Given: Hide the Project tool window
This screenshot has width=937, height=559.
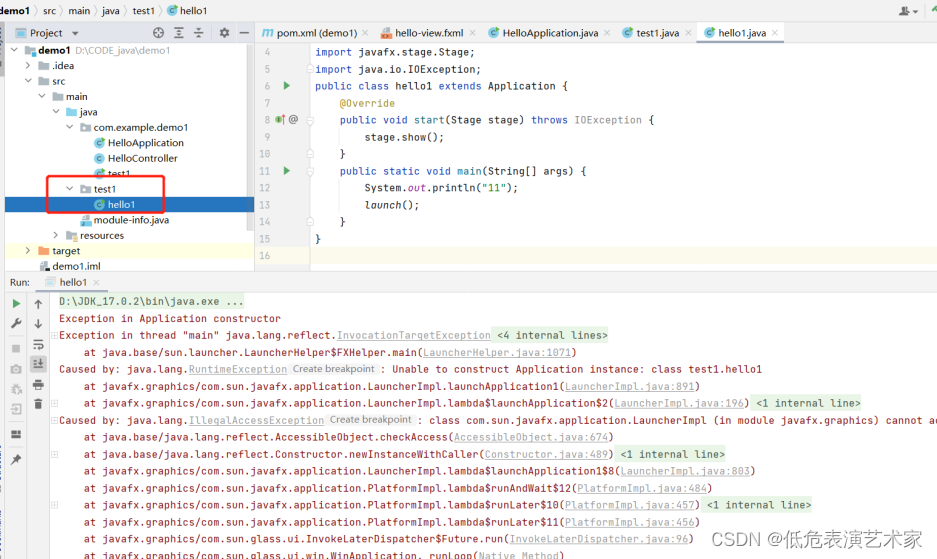Looking at the screenshot, I should click(244, 33).
